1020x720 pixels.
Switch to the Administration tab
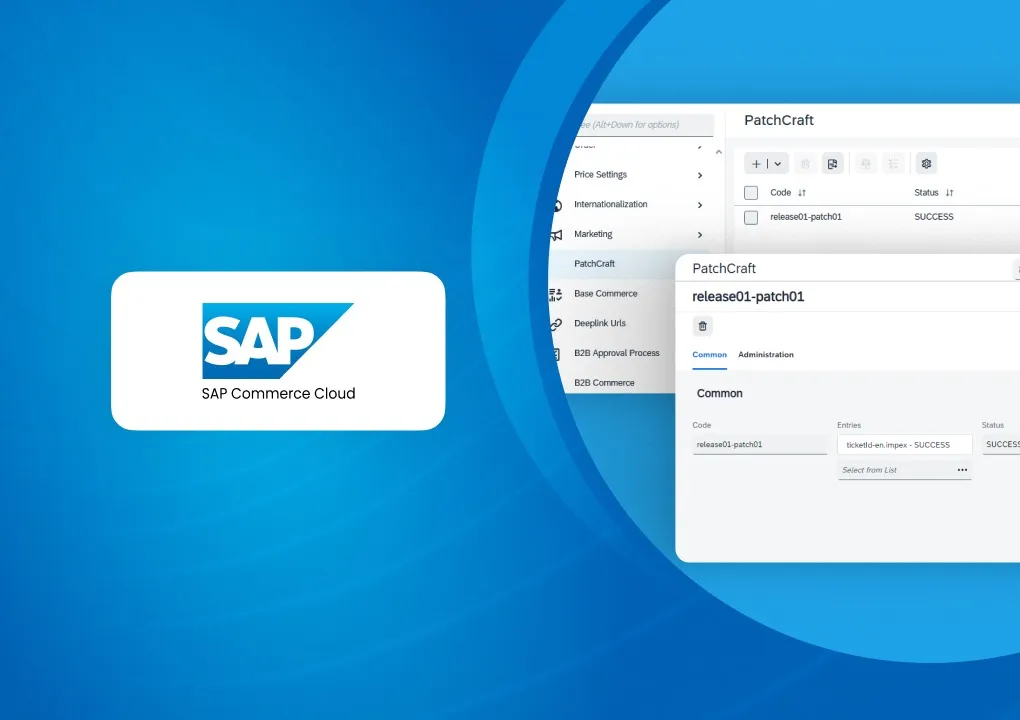tap(766, 354)
